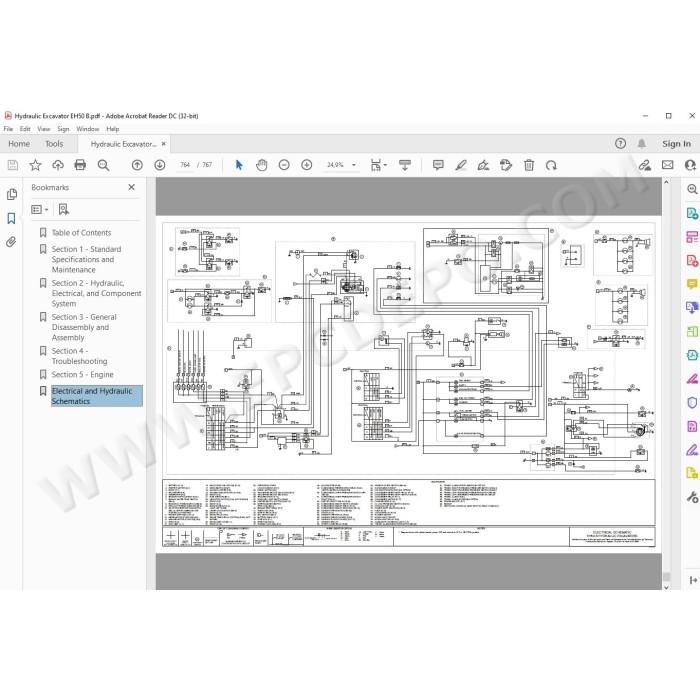Image resolution: width=700 pixels, height=700 pixels.
Task: Click the current page number field
Action: pos(185,165)
